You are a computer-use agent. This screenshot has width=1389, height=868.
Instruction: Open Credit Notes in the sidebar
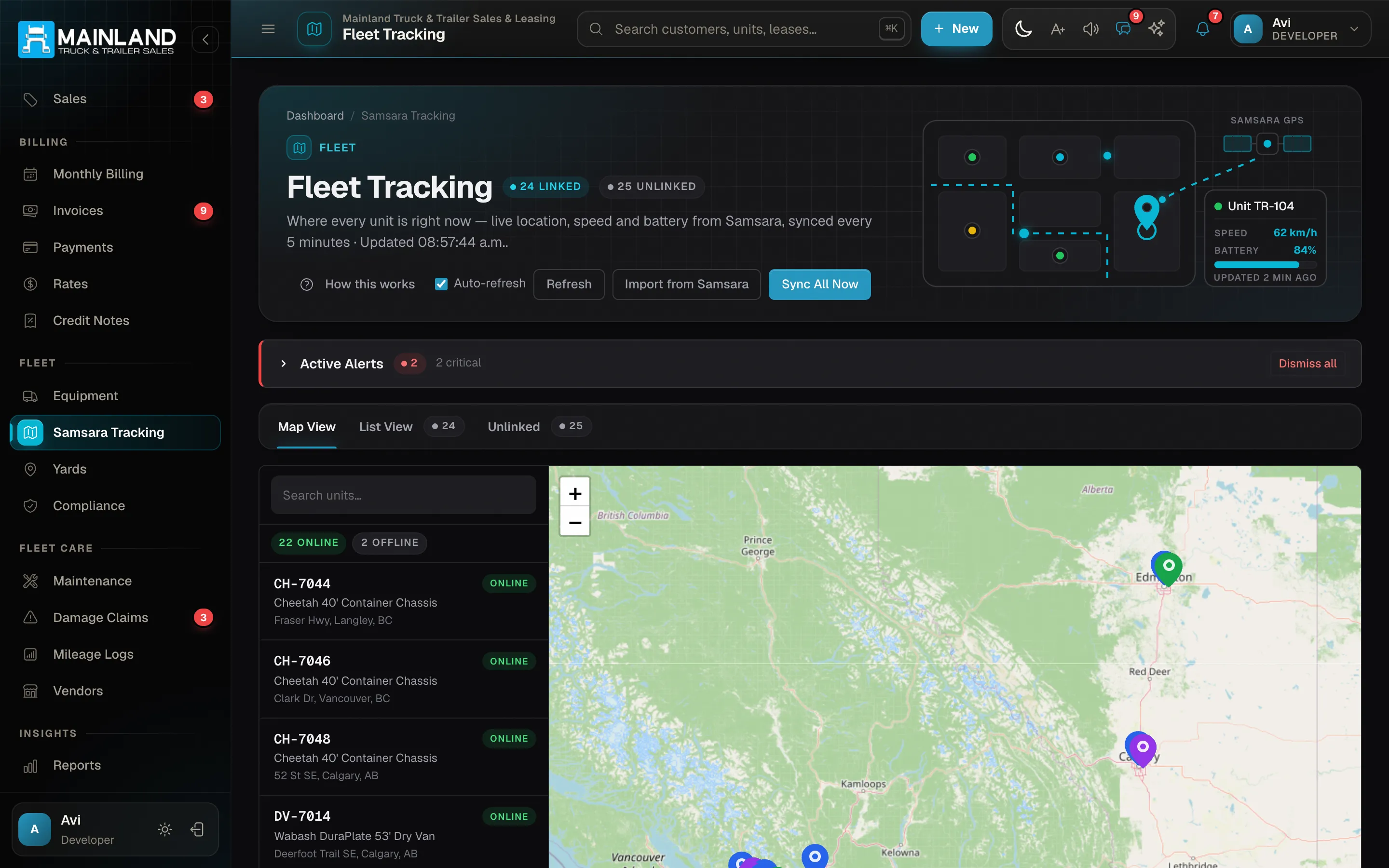pos(115,321)
